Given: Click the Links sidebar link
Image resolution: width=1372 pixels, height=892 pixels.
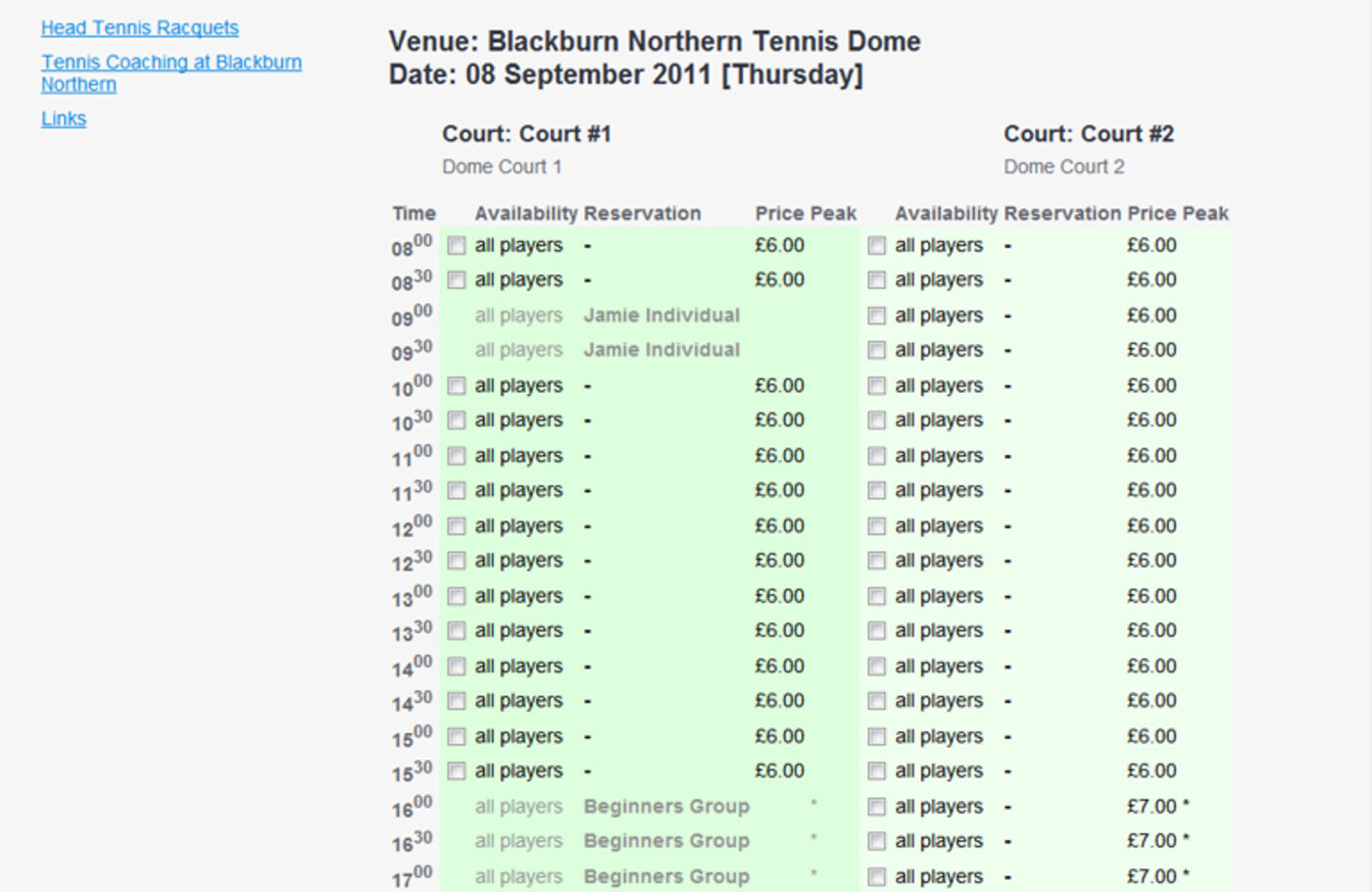Looking at the screenshot, I should [x=64, y=119].
